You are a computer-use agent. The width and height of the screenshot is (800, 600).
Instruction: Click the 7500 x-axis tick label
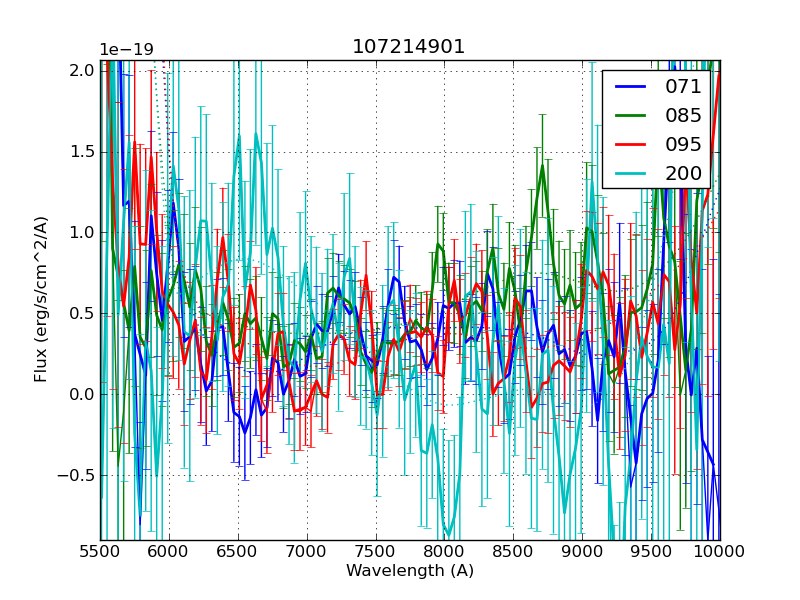tap(376, 551)
